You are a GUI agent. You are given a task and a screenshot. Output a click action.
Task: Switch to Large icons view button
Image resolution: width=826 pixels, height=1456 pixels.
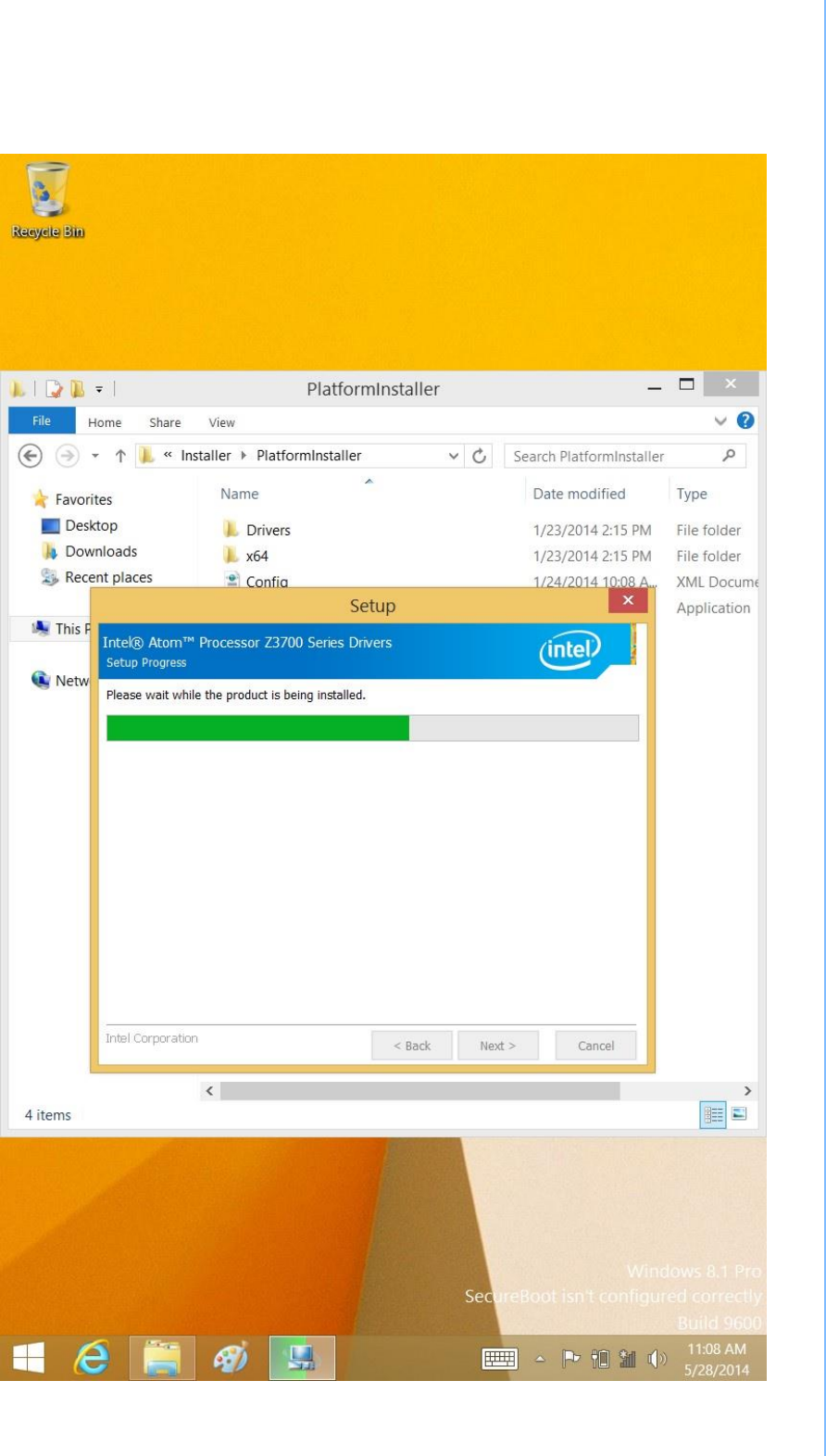[x=738, y=1114]
